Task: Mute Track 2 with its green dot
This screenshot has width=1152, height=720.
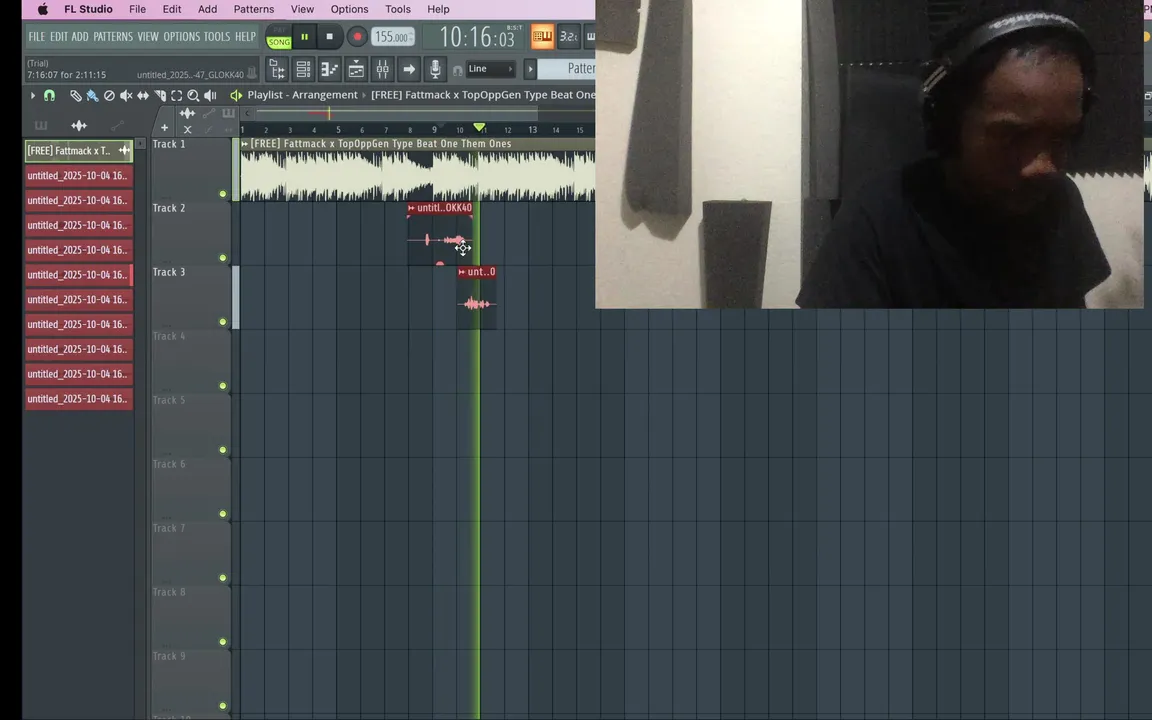Action: pyautogui.click(x=223, y=258)
